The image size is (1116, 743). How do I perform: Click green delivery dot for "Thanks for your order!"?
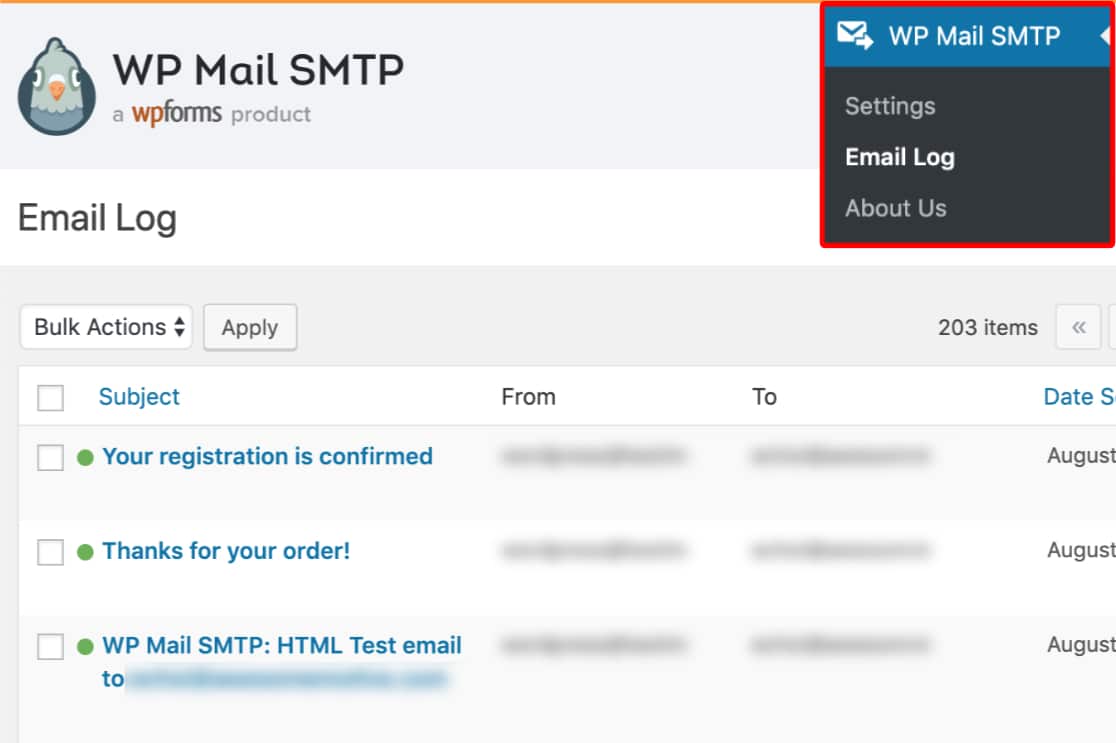87,550
